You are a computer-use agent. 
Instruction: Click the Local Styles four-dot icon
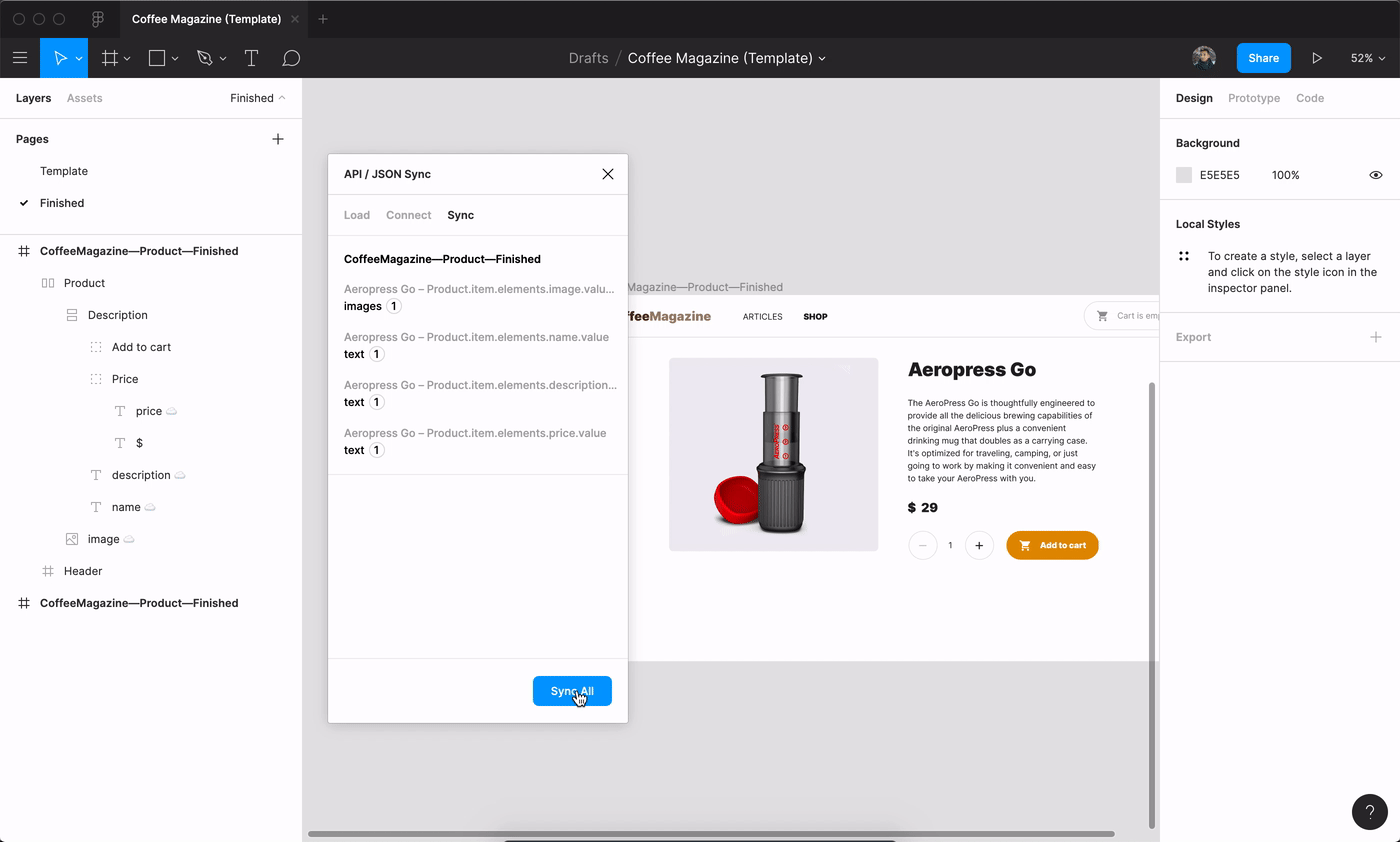coord(1184,256)
